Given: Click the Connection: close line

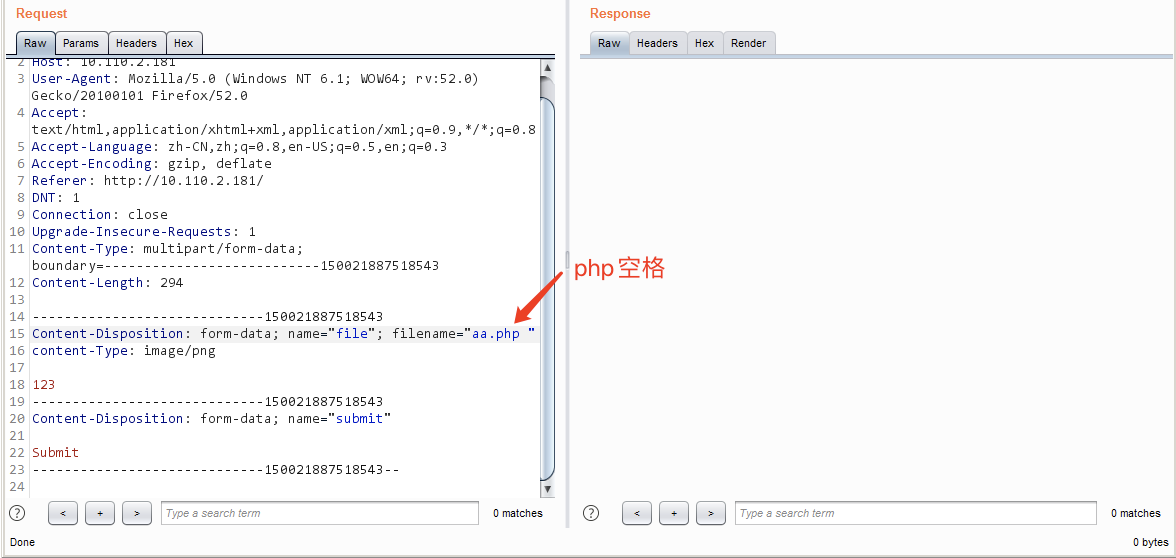Looking at the screenshot, I should [x=100, y=214].
